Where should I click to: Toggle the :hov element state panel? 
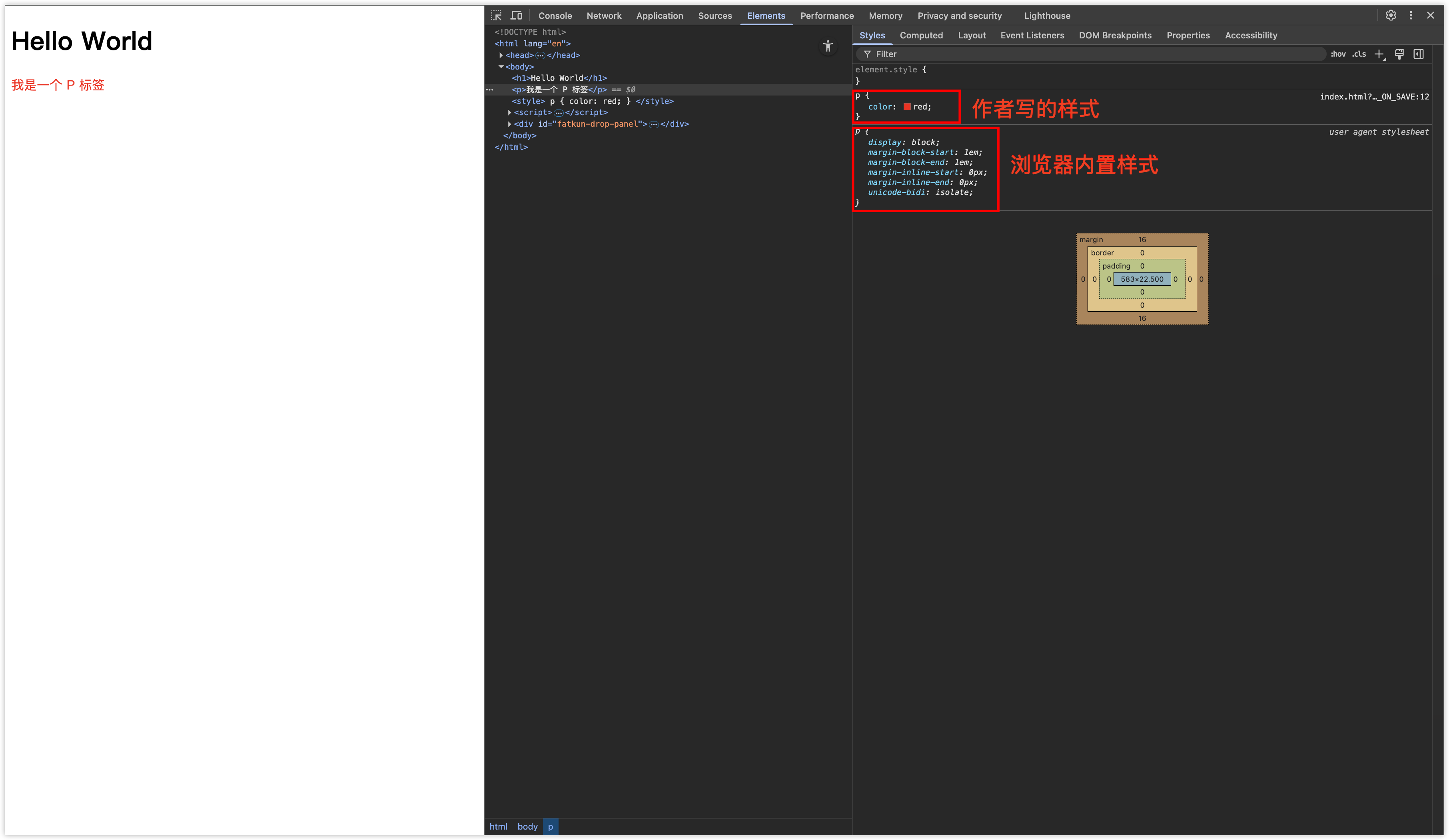click(1338, 54)
